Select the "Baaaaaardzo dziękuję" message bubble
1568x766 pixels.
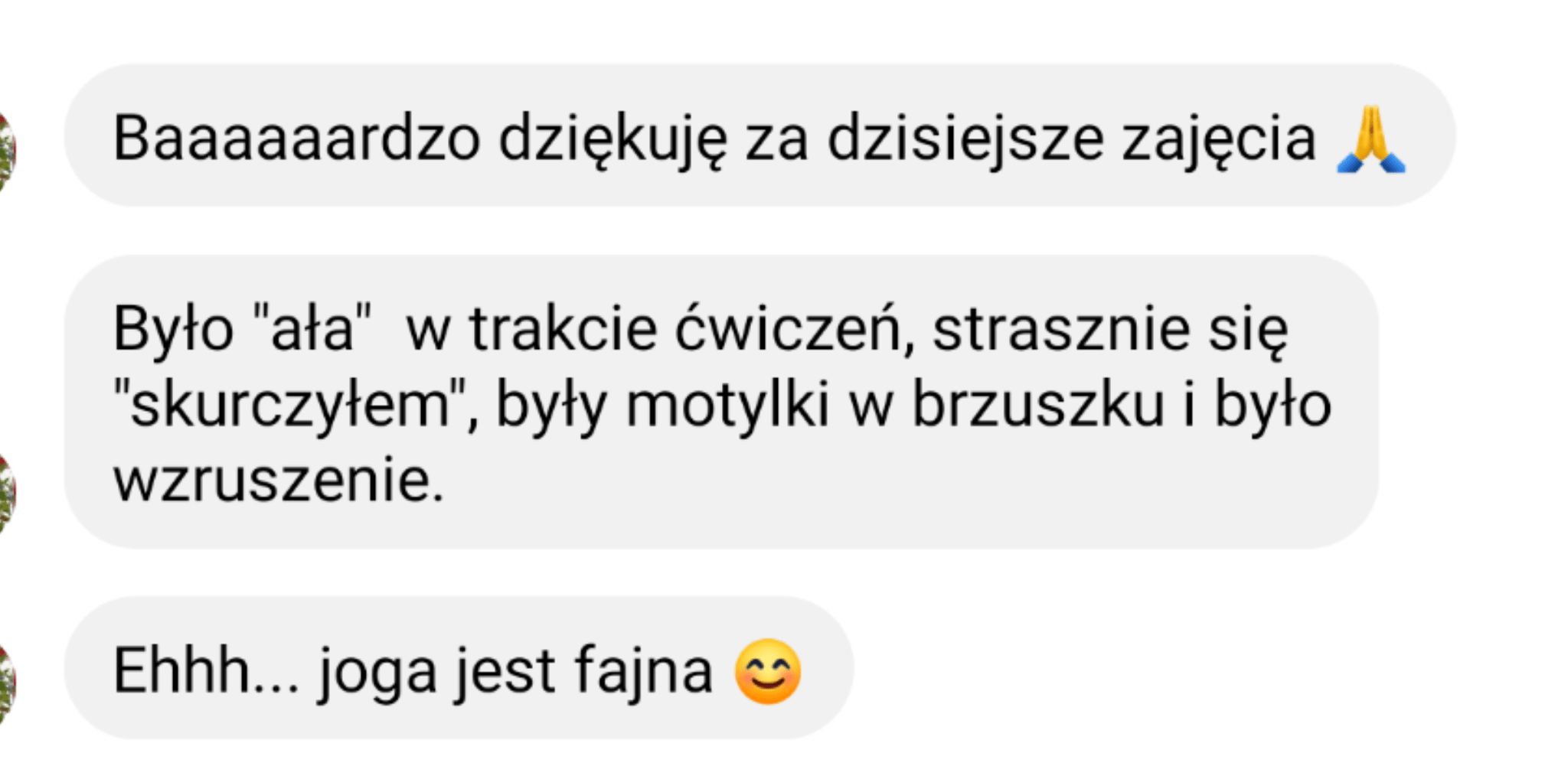(759, 135)
